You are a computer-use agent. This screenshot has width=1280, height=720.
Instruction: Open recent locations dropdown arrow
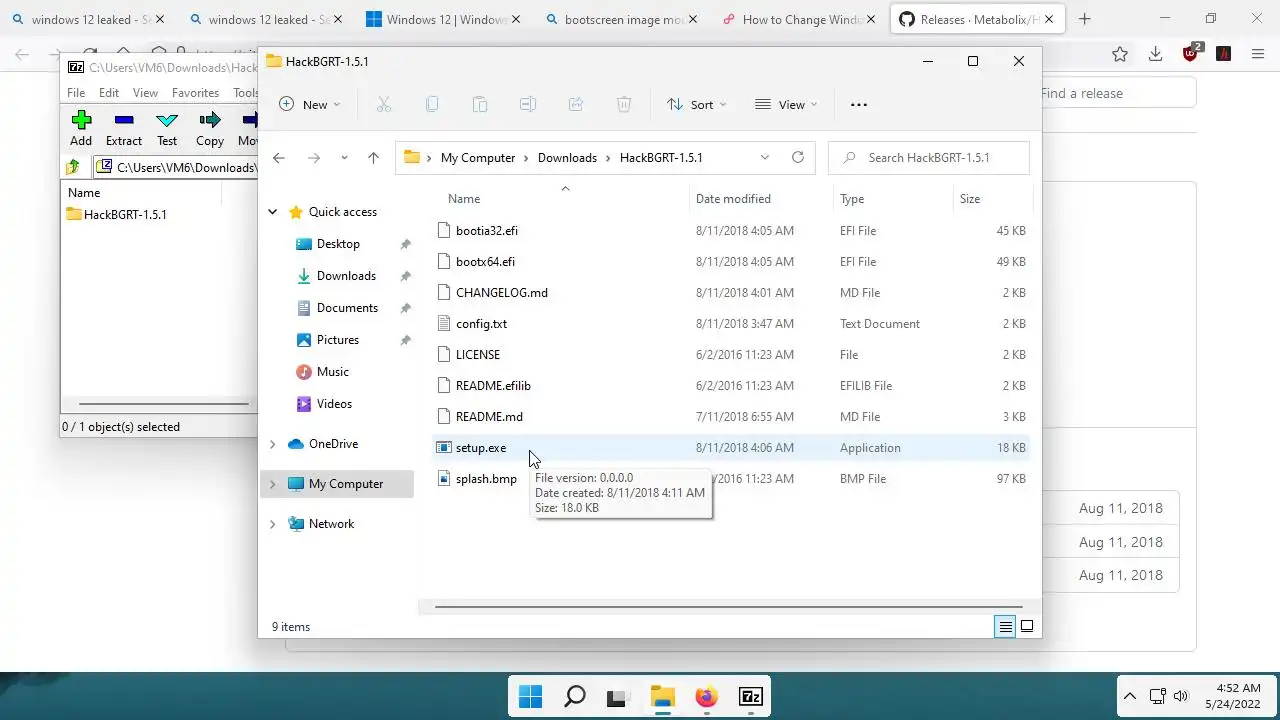click(x=344, y=157)
